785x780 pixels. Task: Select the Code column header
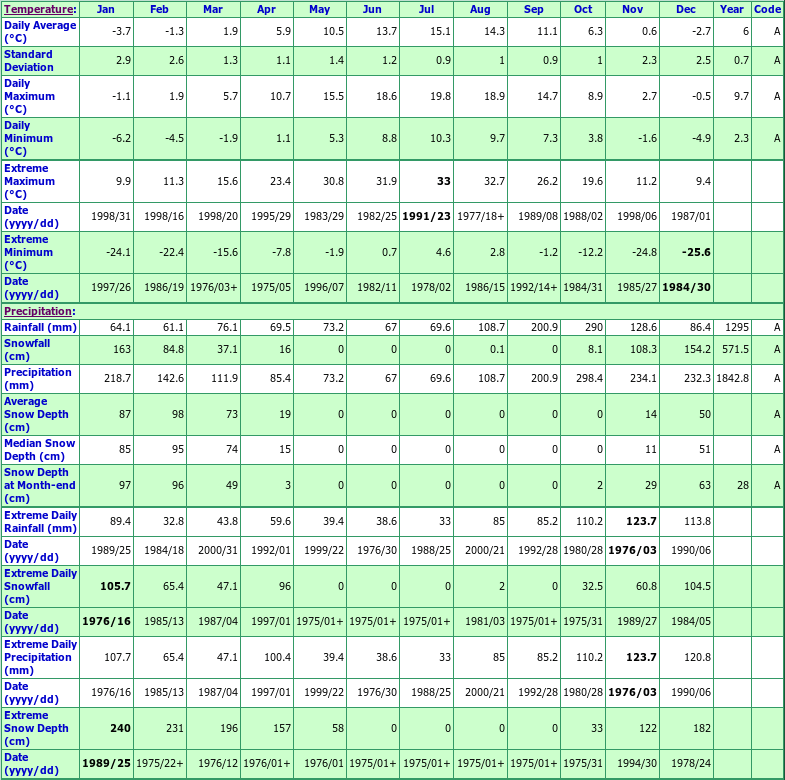click(767, 9)
